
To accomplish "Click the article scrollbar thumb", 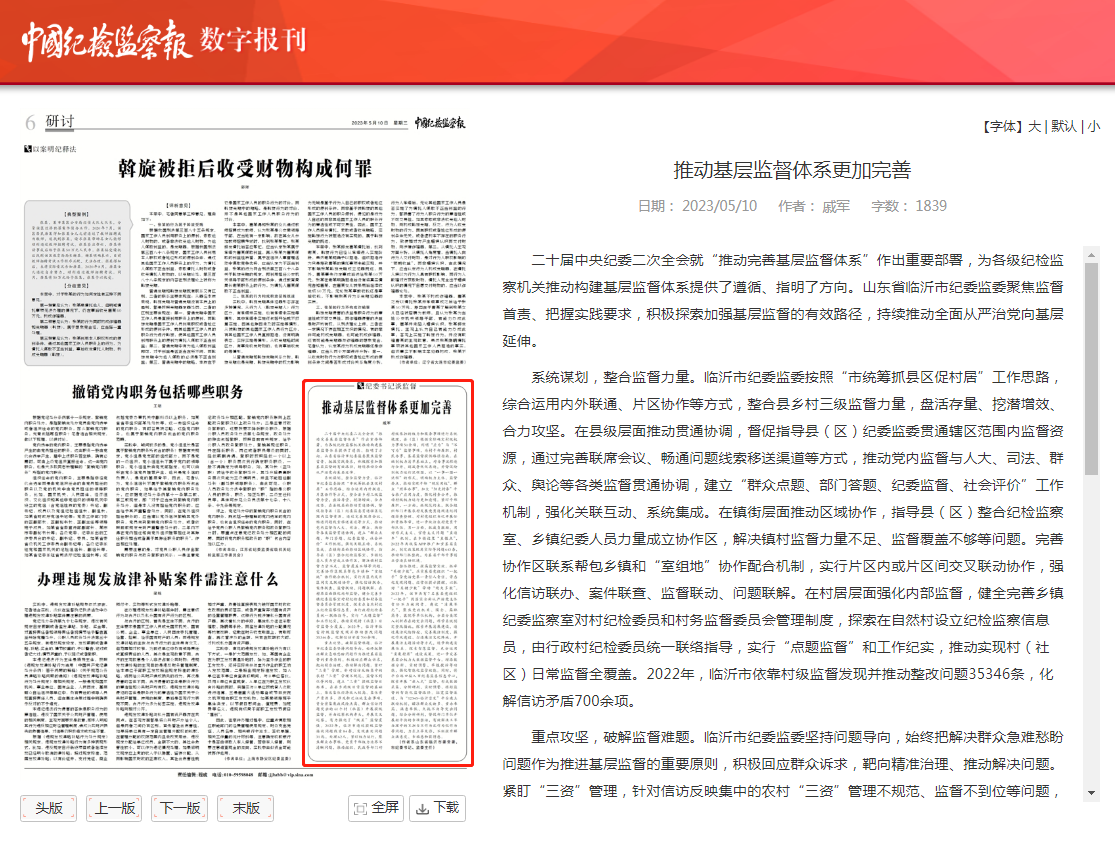I will coord(1092,368).
